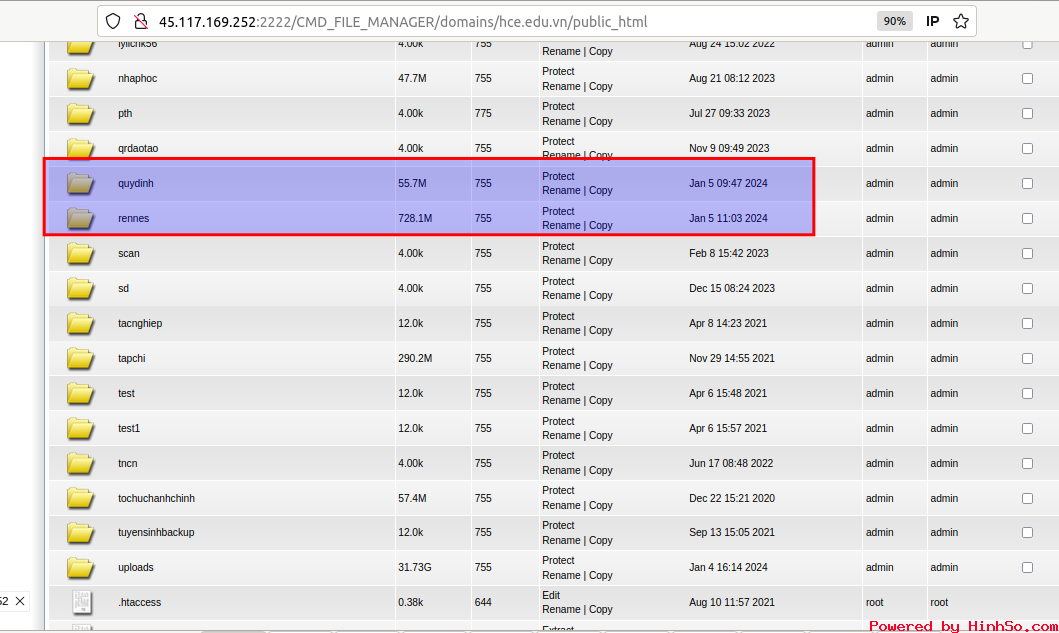Screen dimensions: 1059x633
Task: Open the tuyensinhbackup folder name link
Action: point(156,532)
